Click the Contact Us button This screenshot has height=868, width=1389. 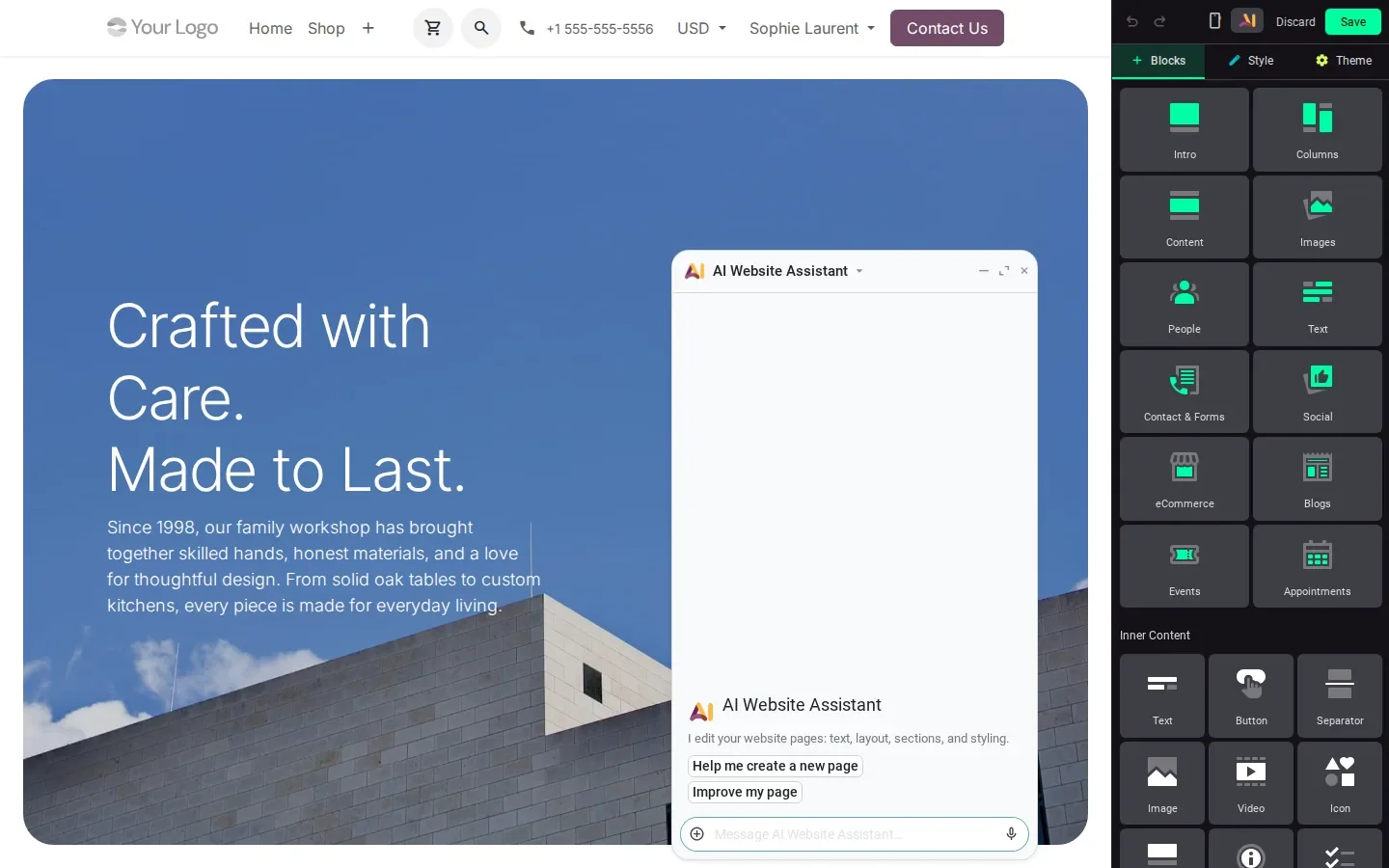pyautogui.click(x=947, y=28)
